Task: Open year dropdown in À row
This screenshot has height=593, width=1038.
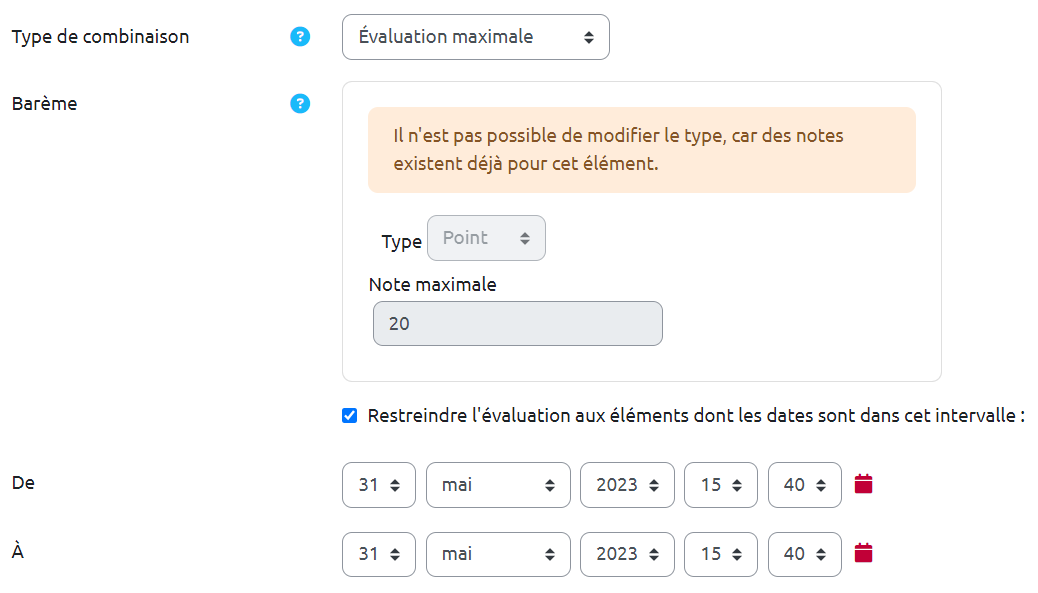Action: click(627, 553)
